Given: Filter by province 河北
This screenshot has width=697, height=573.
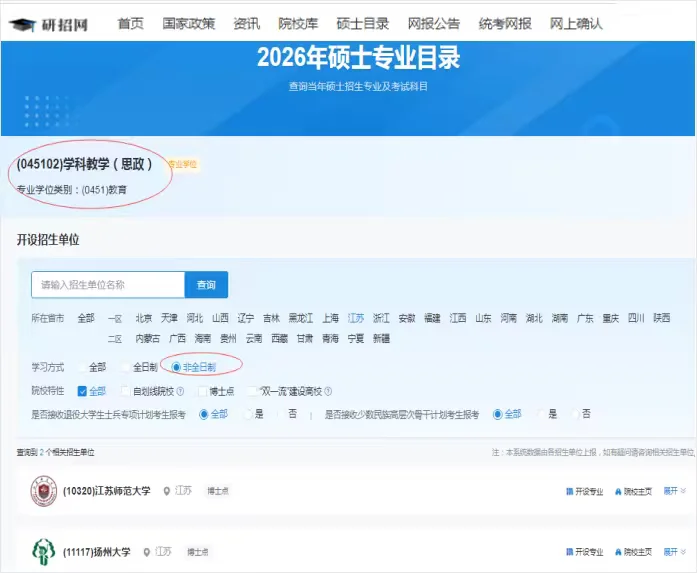Looking at the screenshot, I should pos(195,318).
